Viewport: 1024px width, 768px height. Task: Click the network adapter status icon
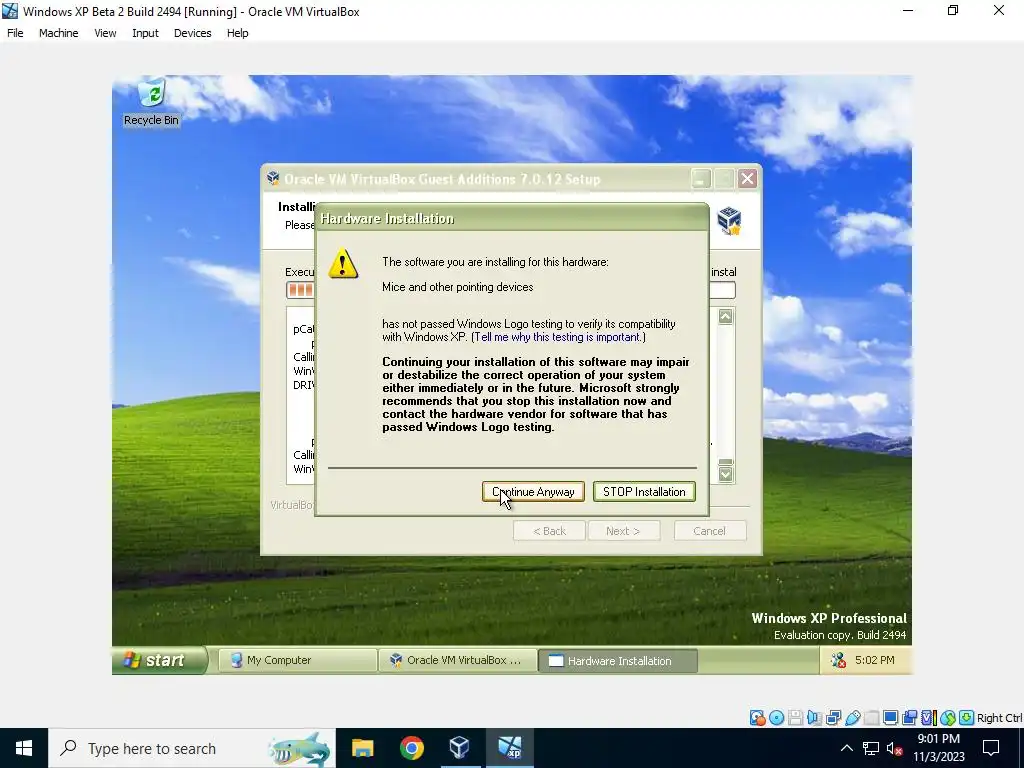pos(833,718)
